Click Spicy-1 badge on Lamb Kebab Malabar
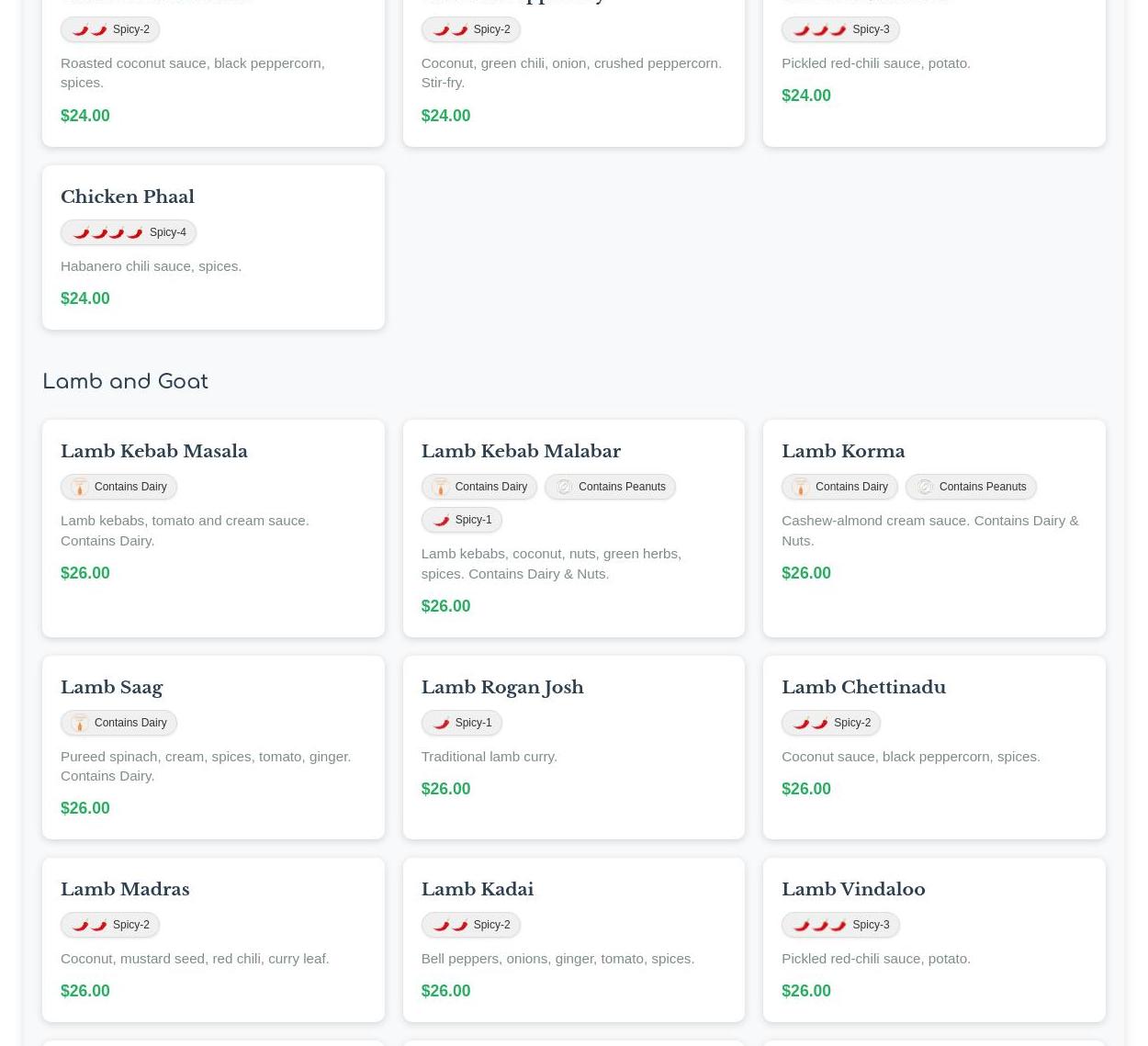 pos(461,520)
